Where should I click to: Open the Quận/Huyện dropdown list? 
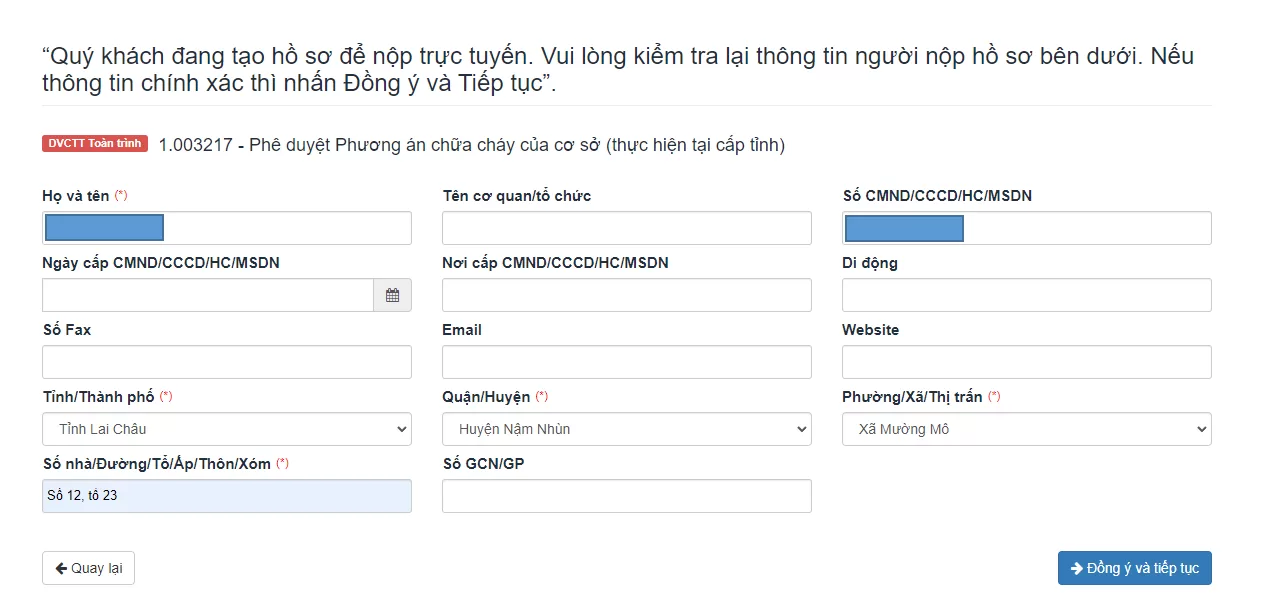point(627,429)
